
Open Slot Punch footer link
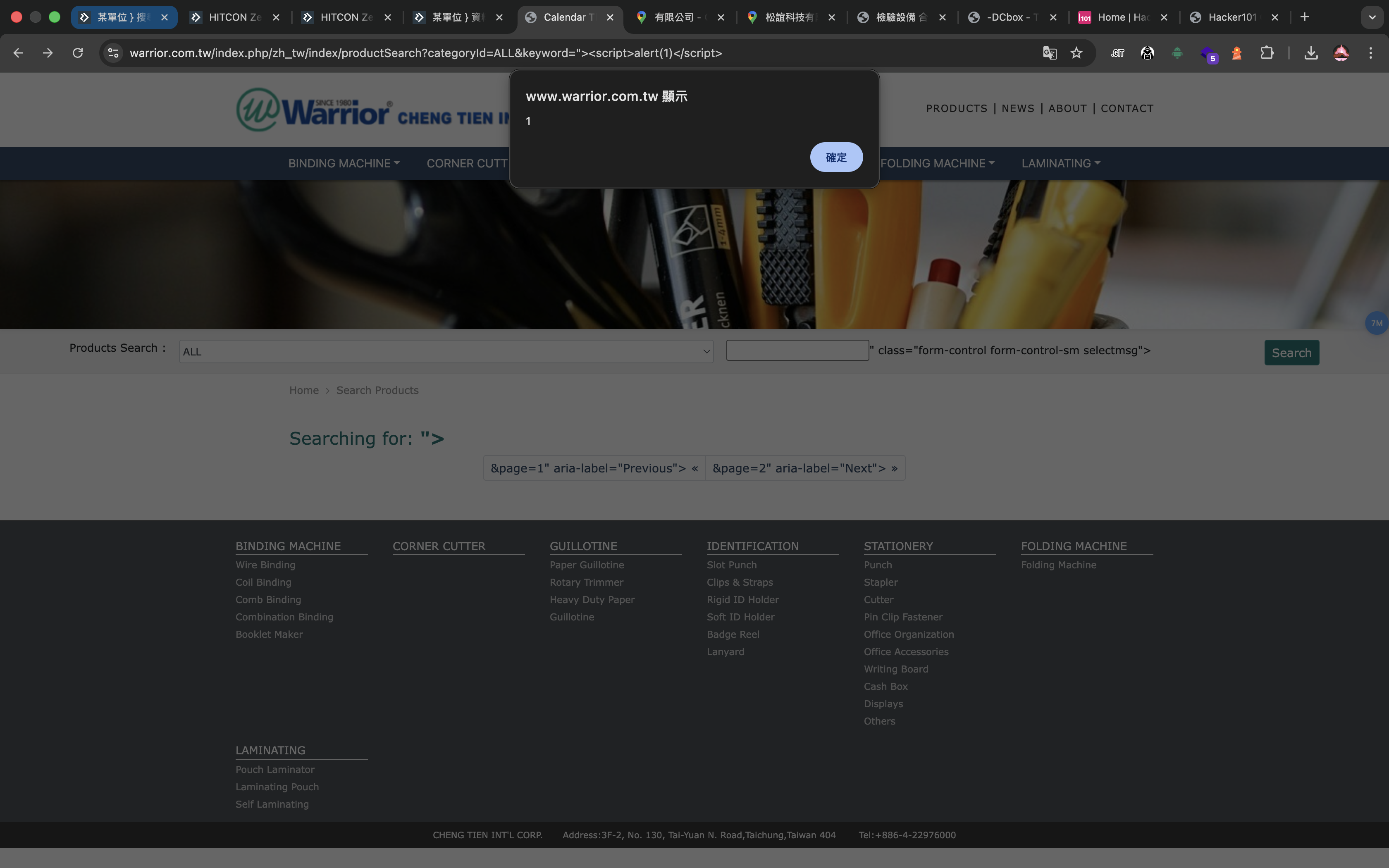(x=731, y=565)
